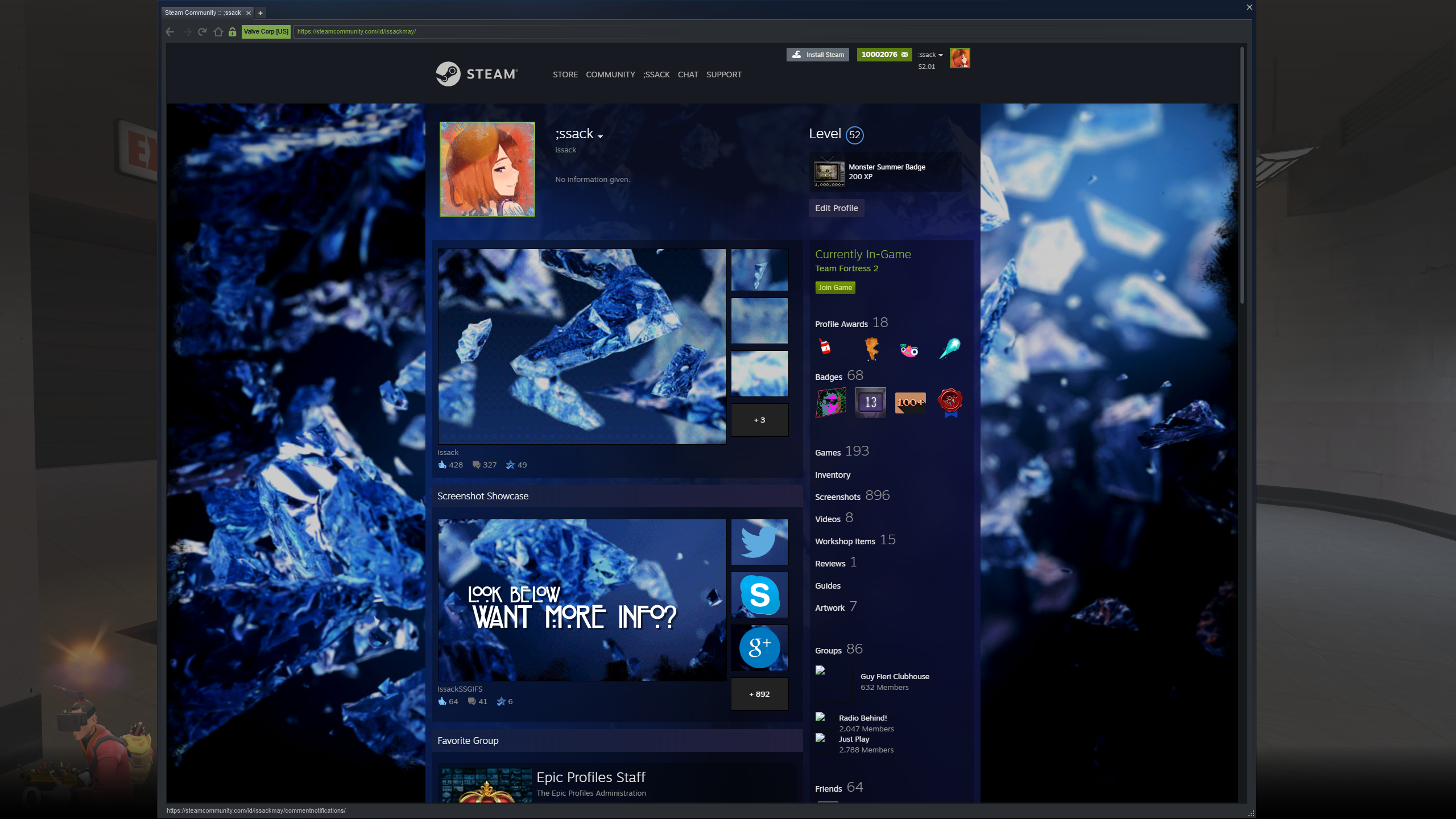Screen dimensions: 1456x819
Task: Open the Twitter bird screenshot thumbnail
Action: coord(759,541)
